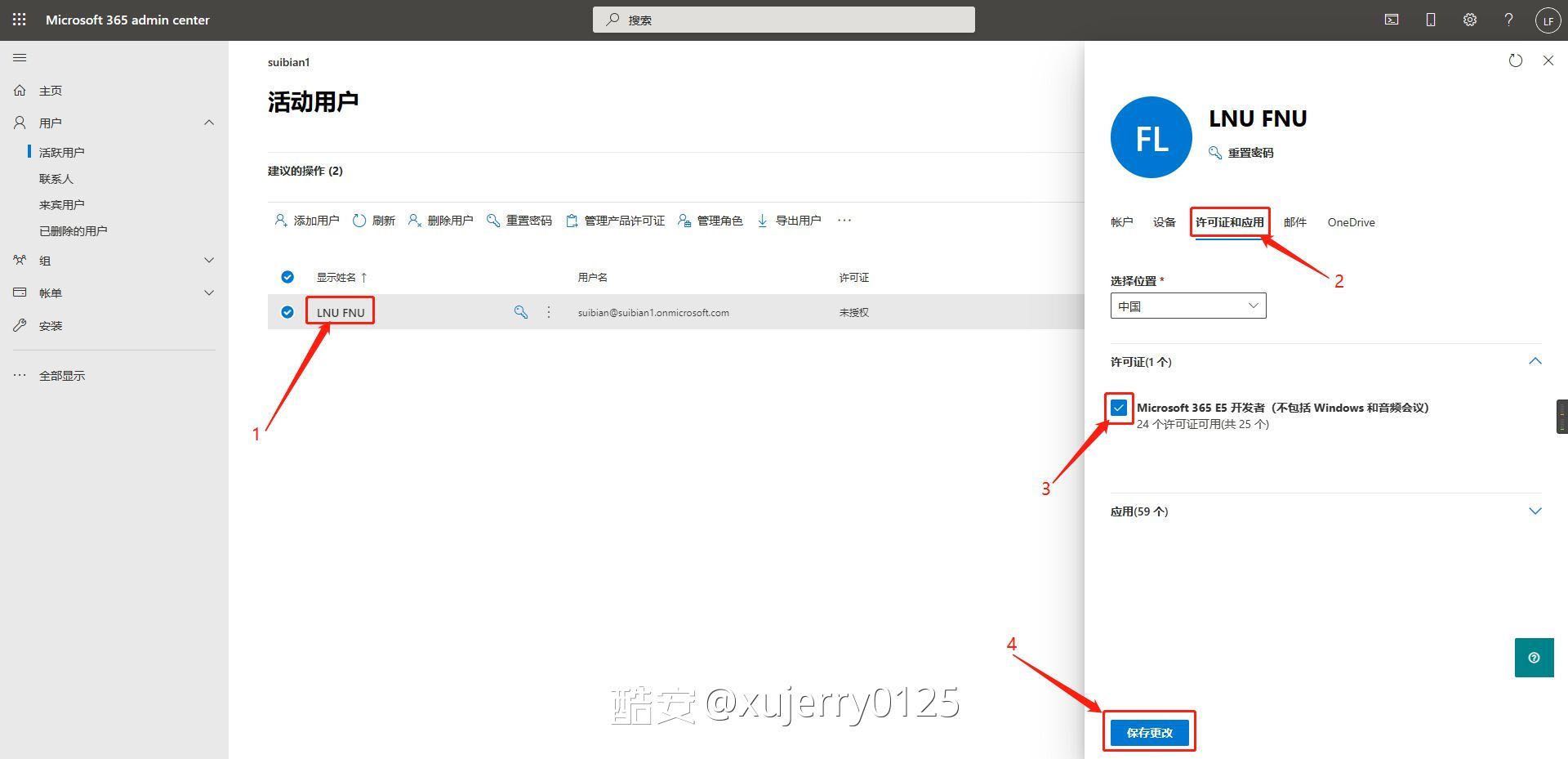Switch to the OneDrive tab
The height and width of the screenshot is (759, 1568).
tap(1351, 222)
